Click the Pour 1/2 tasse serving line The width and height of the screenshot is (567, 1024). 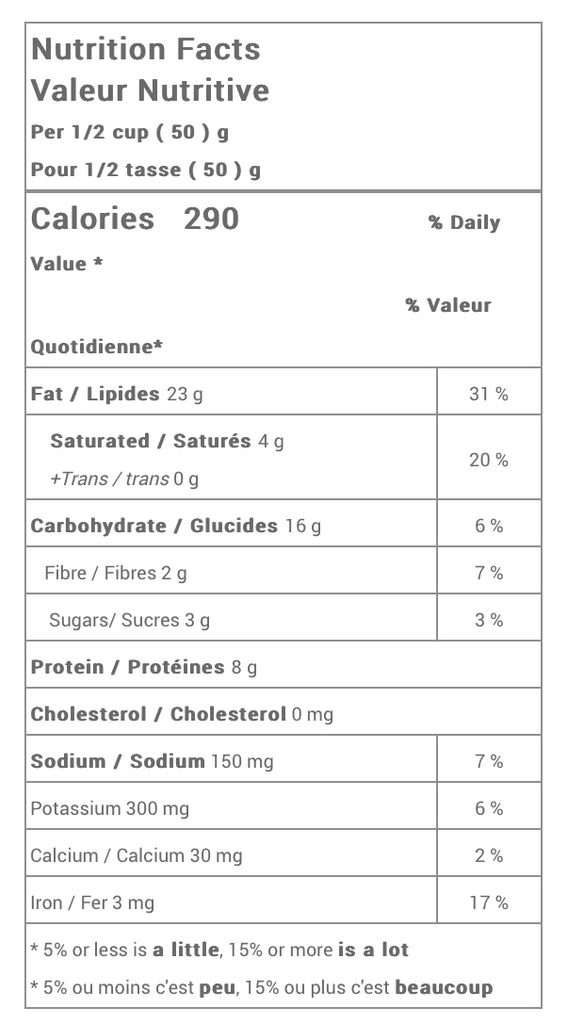(145, 170)
